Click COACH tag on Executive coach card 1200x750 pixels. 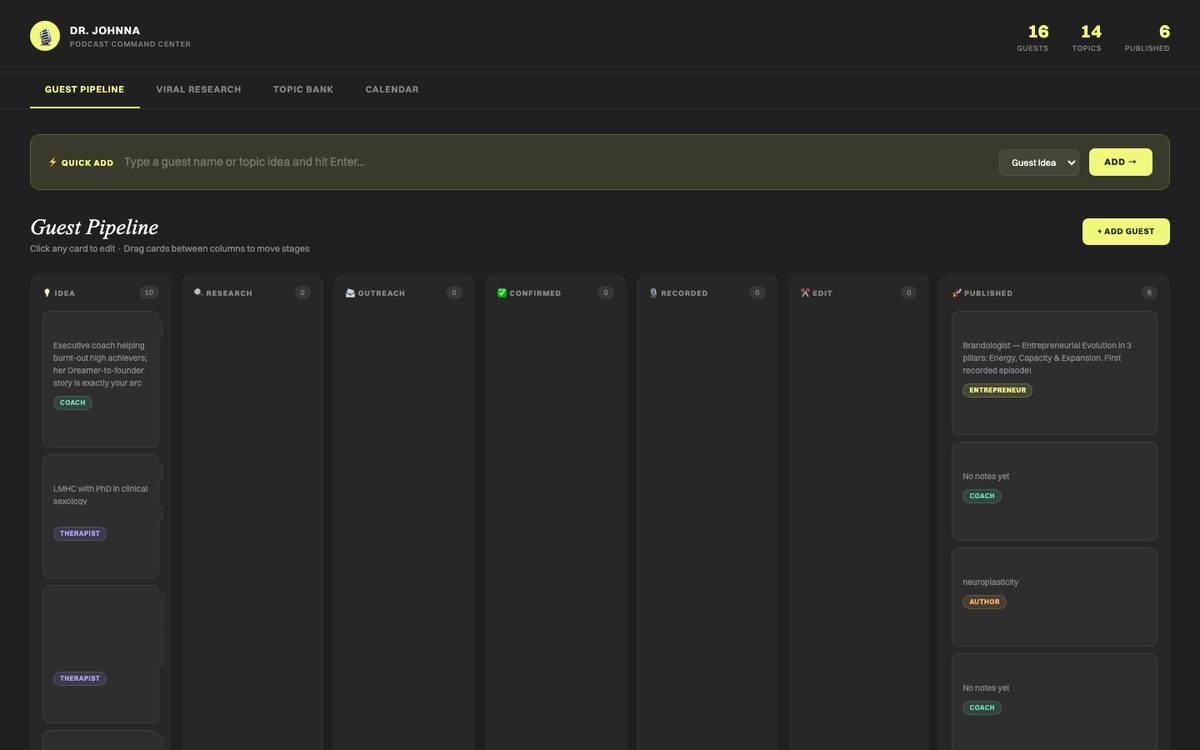pyautogui.click(x=73, y=403)
